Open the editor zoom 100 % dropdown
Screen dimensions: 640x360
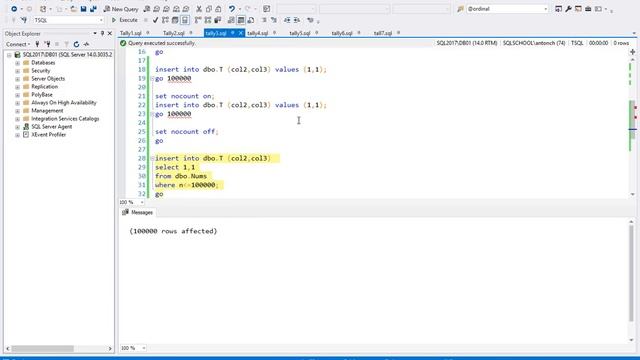pos(142,202)
